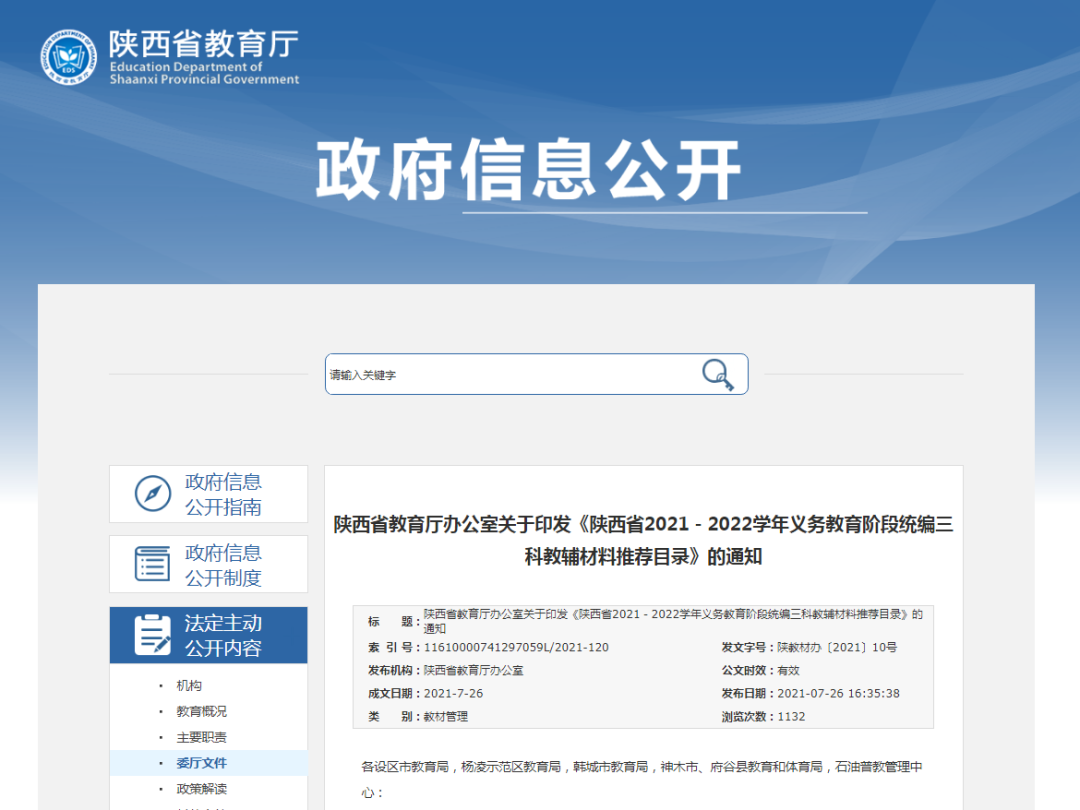Click the 陕西省教育厅 site title text

(x=204, y=43)
